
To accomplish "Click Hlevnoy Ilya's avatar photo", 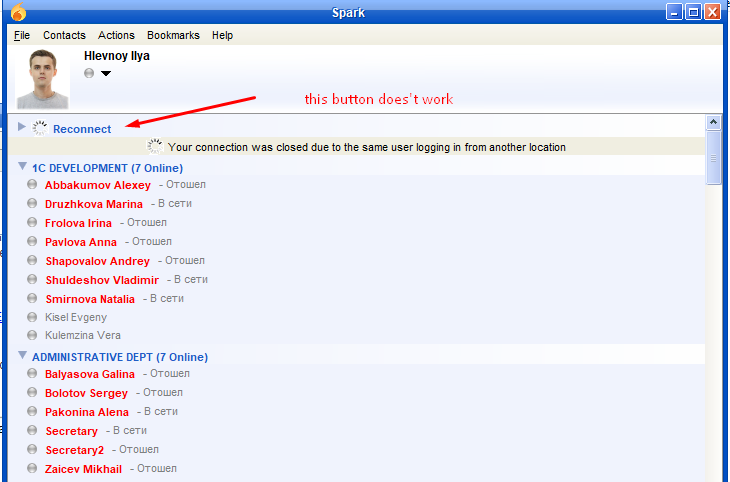I will coord(42,79).
